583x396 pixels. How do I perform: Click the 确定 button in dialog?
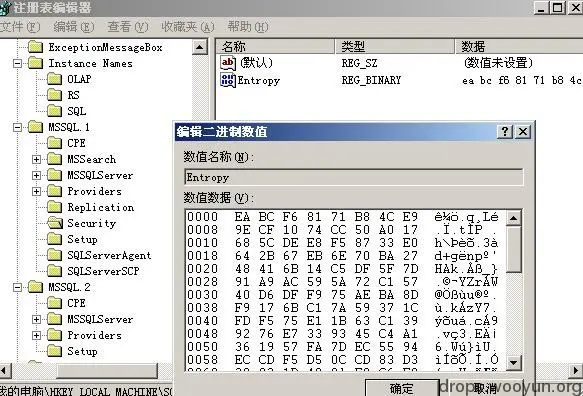click(402, 388)
